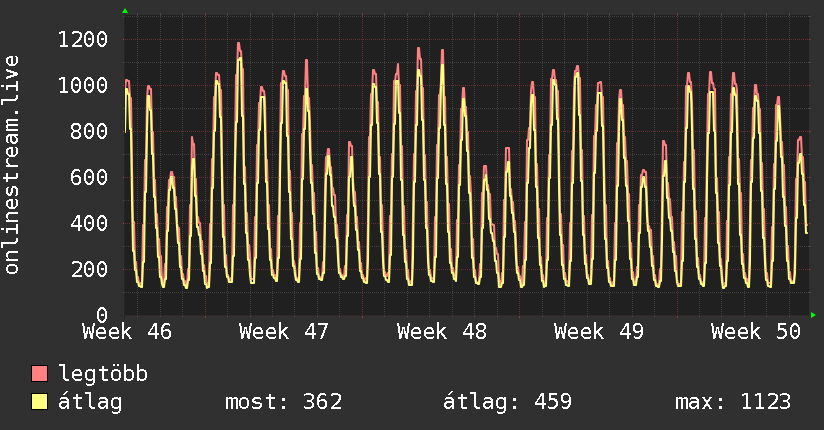
Task: Click the 1000 y-axis value
Action: (x=83, y=85)
